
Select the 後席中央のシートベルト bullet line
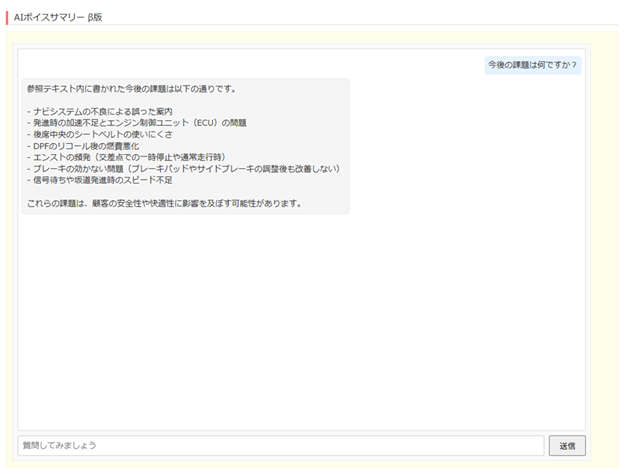pyautogui.click(x=108, y=134)
